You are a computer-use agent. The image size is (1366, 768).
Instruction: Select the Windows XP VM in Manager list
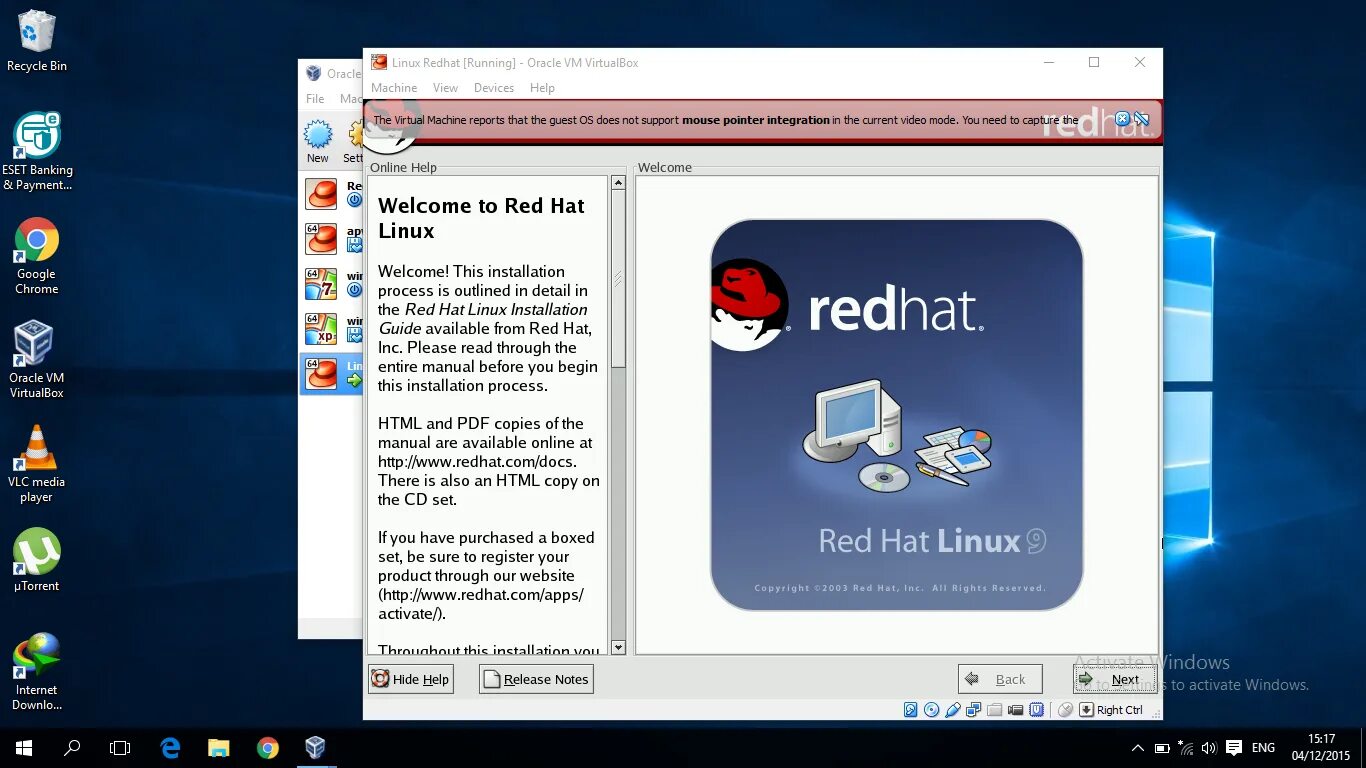[332, 329]
